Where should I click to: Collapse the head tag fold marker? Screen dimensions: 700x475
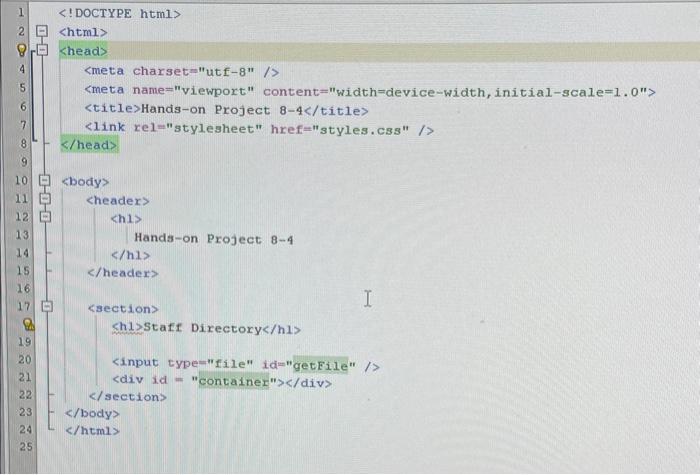point(42,49)
